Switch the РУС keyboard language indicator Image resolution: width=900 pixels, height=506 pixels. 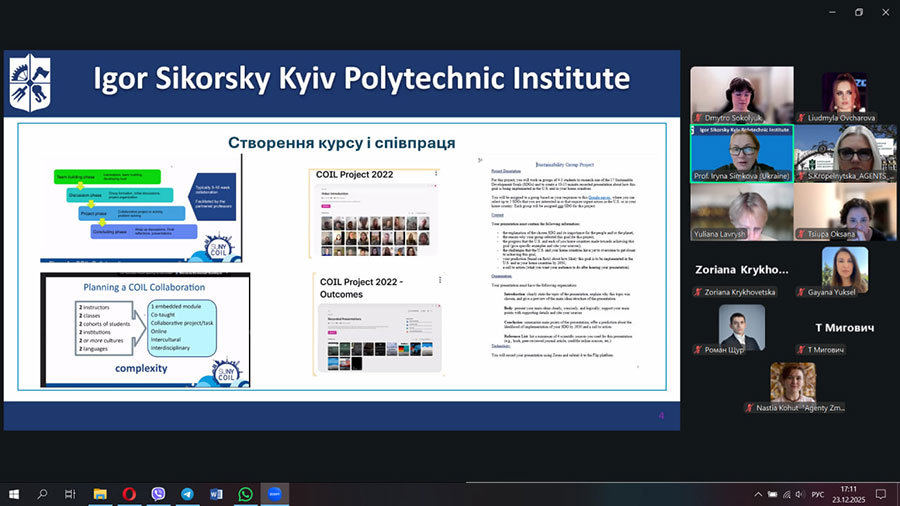[817, 494]
